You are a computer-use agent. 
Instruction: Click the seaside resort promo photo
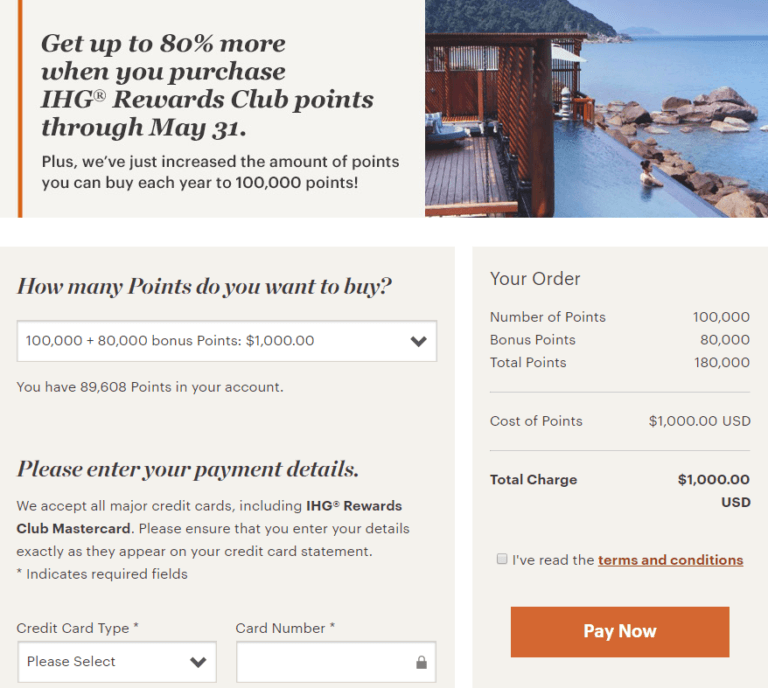pos(596,108)
